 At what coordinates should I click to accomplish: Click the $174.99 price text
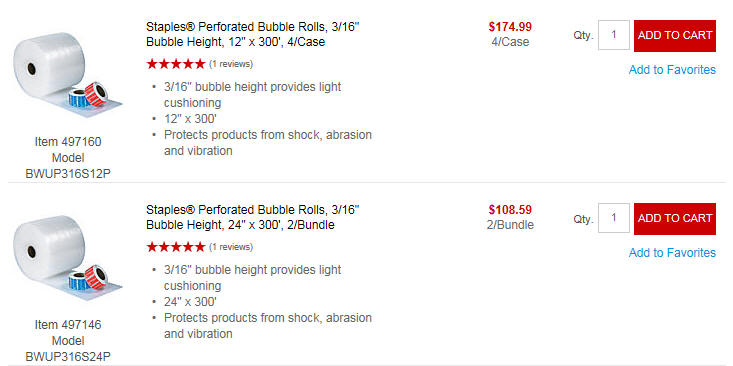click(x=510, y=27)
